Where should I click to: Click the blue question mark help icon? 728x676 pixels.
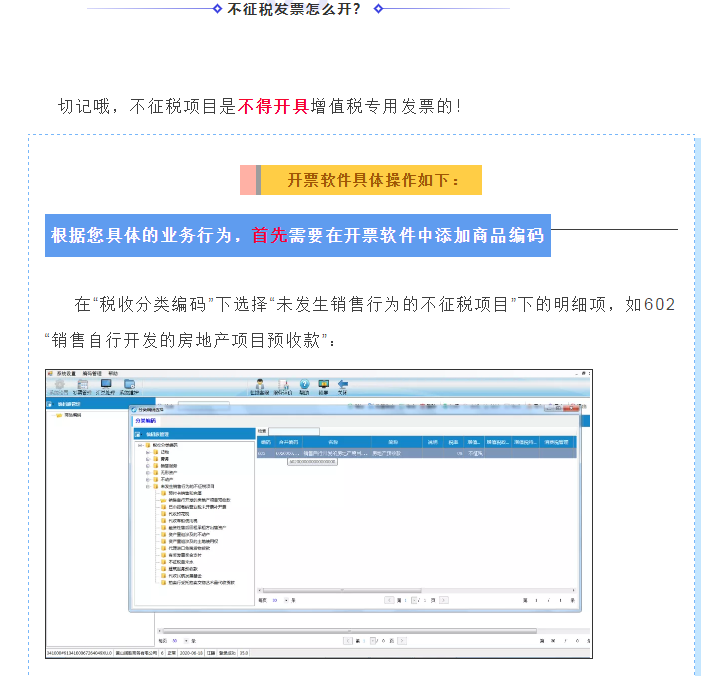(305, 384)
